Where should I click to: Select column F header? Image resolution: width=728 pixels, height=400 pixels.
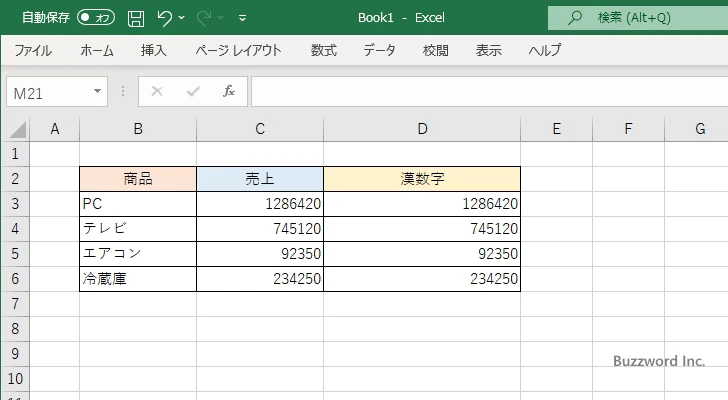coord(629,129)
